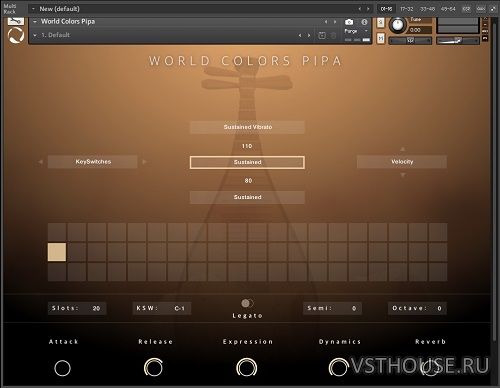Screen dimensions: 500x388
Task: Toggle the KSP button in the rack header
Action: (466, 9)
